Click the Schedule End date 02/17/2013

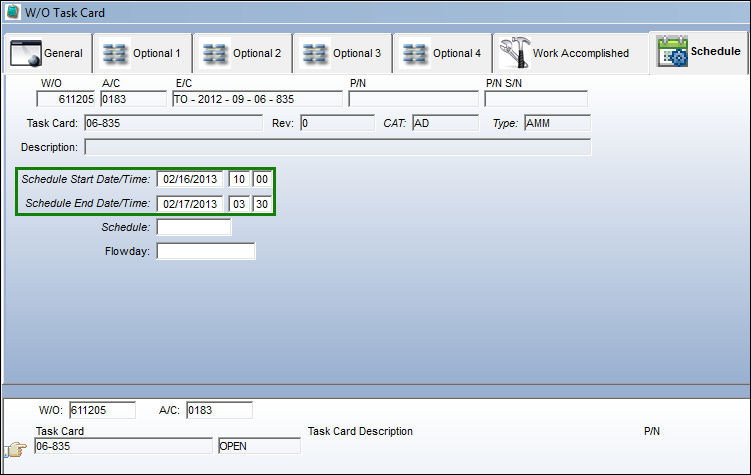click(190, 204)
